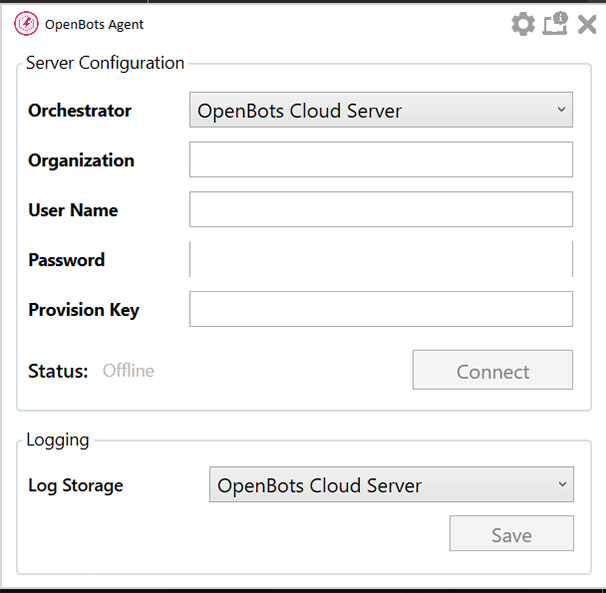Focus the Provision Key field
The image size is (606, 593).
coord(381,309)
